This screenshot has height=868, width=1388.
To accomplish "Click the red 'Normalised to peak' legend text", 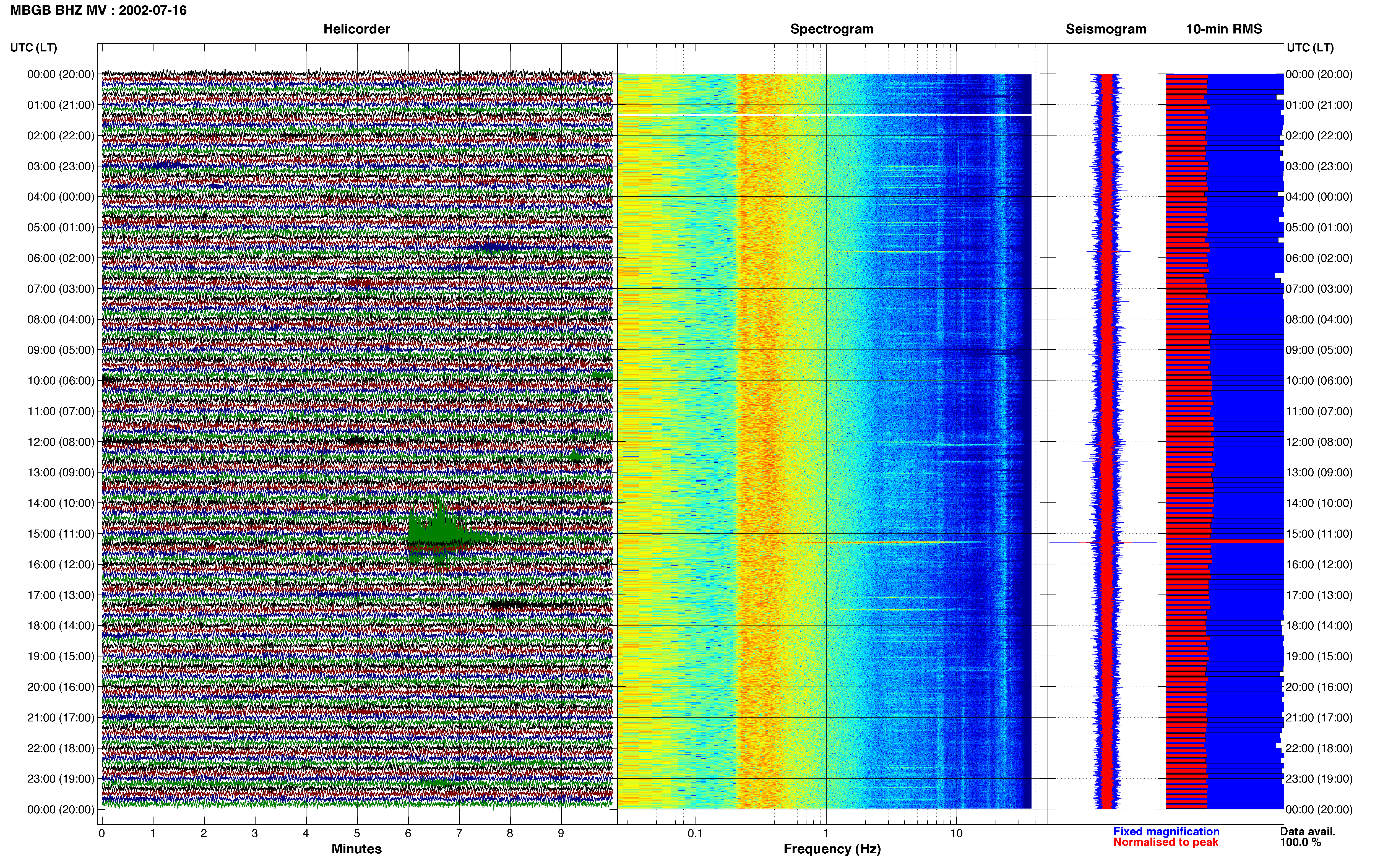I will click(1165, 842).
